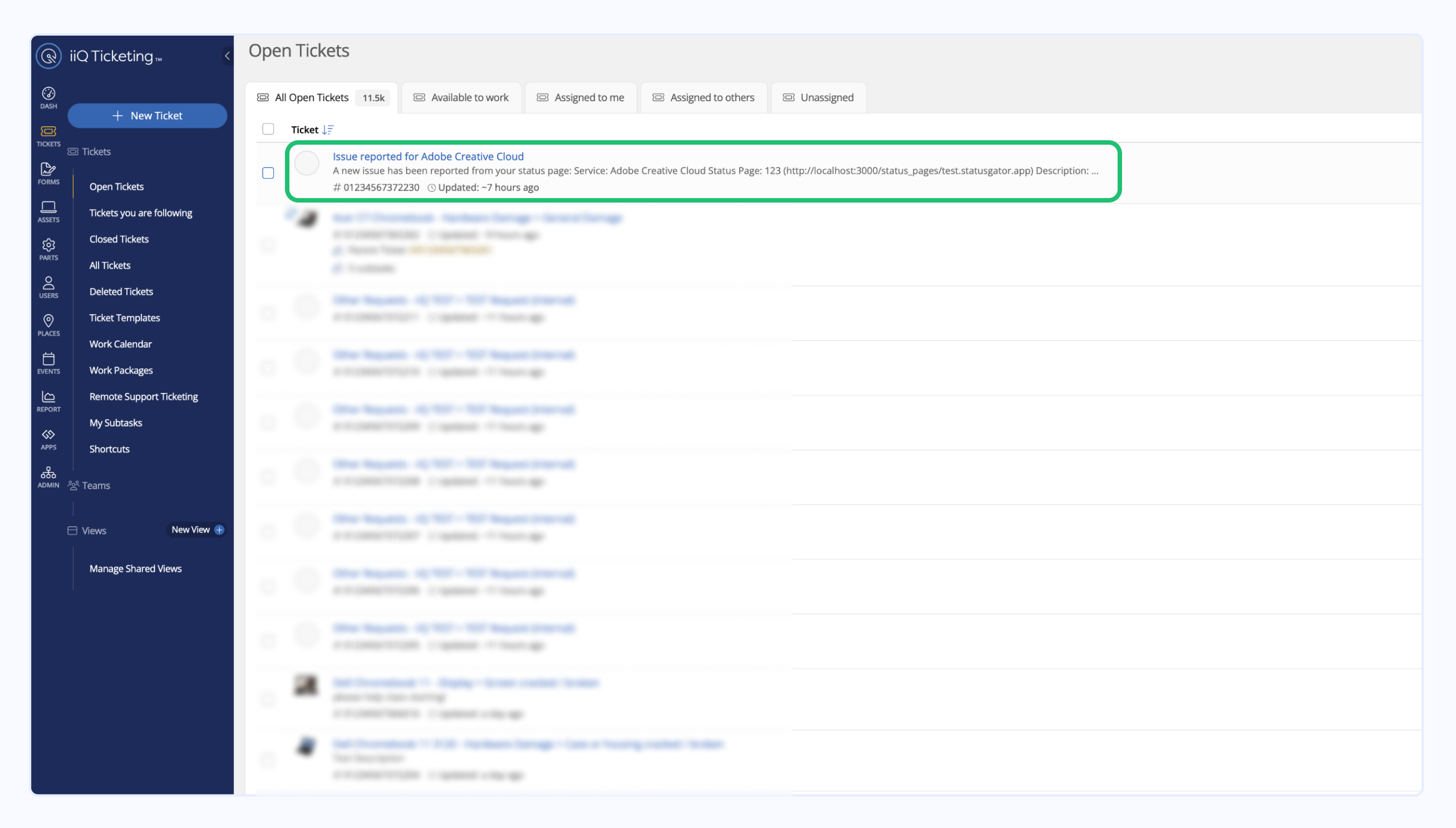Expand the Teams section in sidebar
Image resolution: width=1456 pixels, height=828 pixels.
click(x=96, y=485)
